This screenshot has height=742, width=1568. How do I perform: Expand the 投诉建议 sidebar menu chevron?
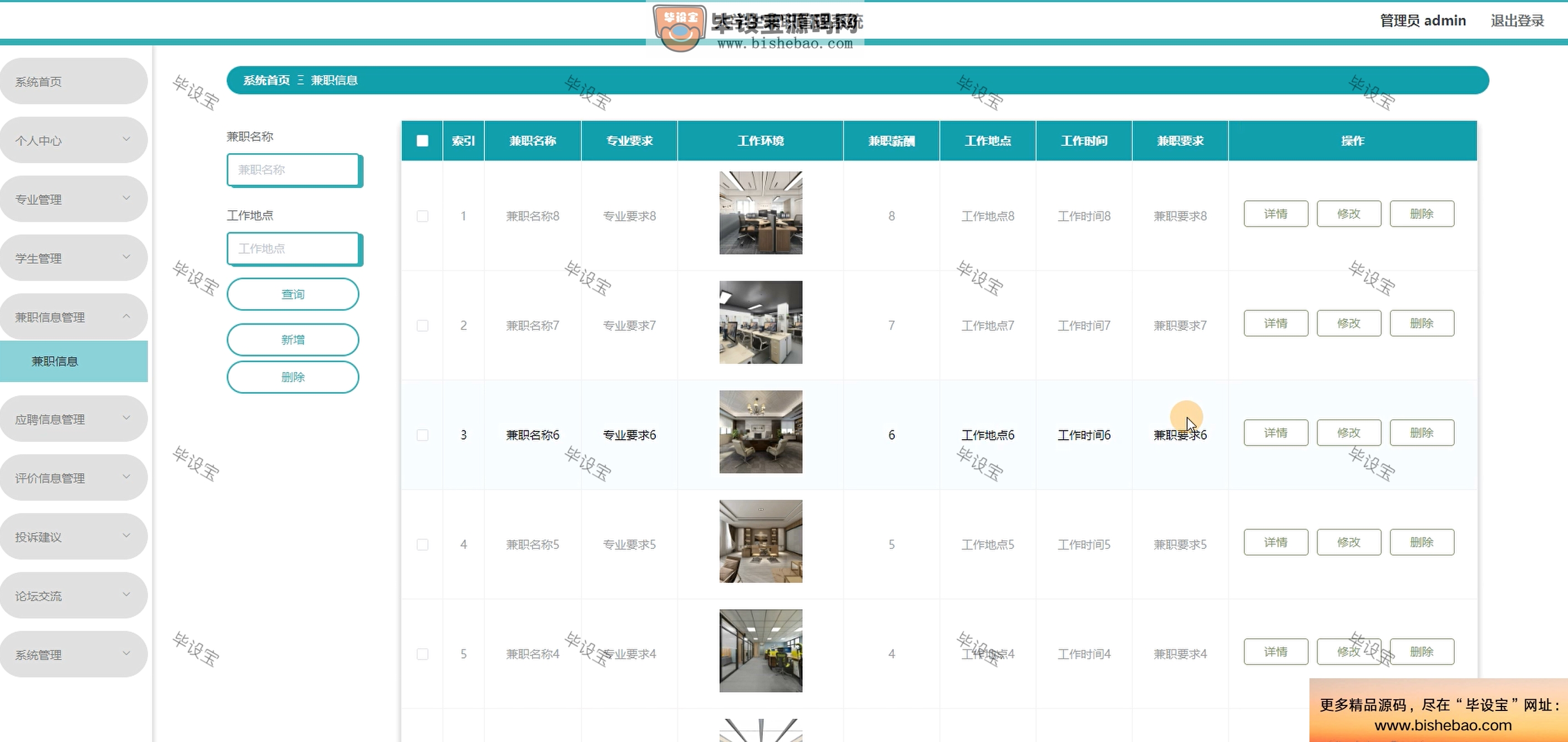127,536
